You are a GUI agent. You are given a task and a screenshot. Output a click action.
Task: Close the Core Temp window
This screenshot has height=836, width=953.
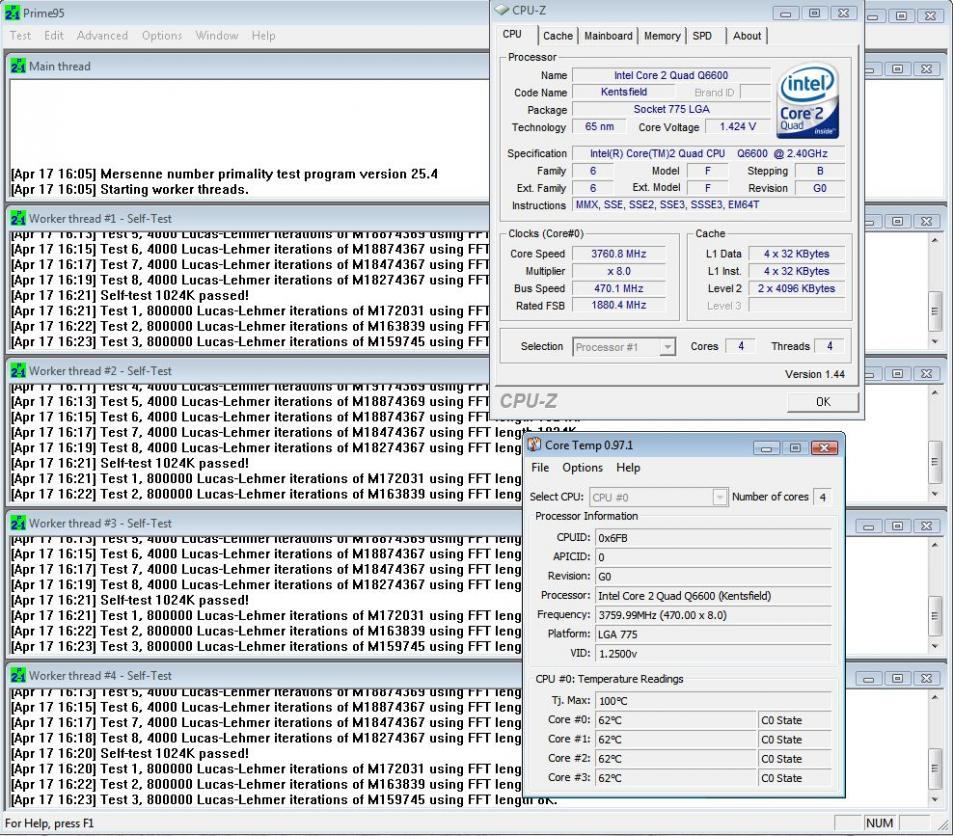(824, 448)
